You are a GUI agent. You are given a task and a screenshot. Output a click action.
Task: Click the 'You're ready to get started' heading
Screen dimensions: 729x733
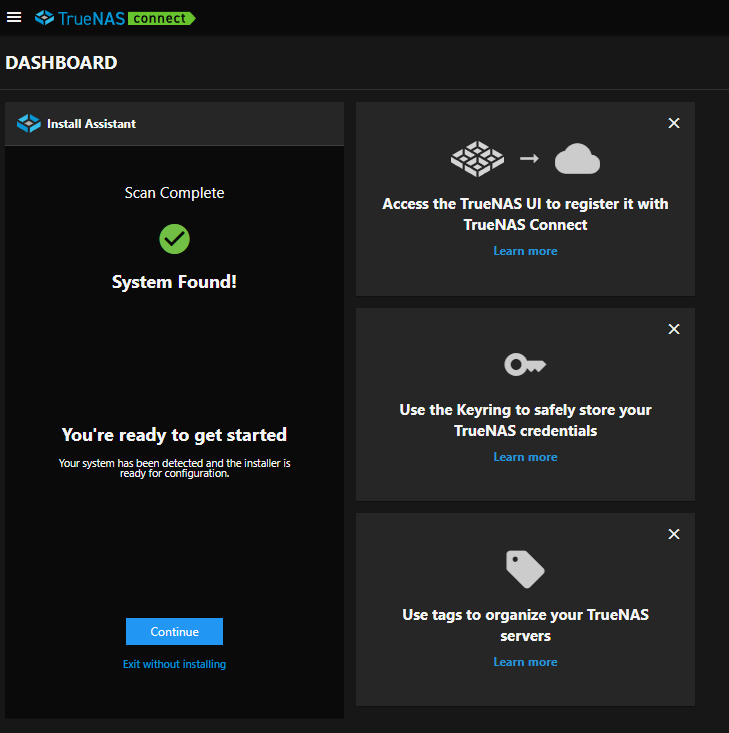(x=174, y=435)
